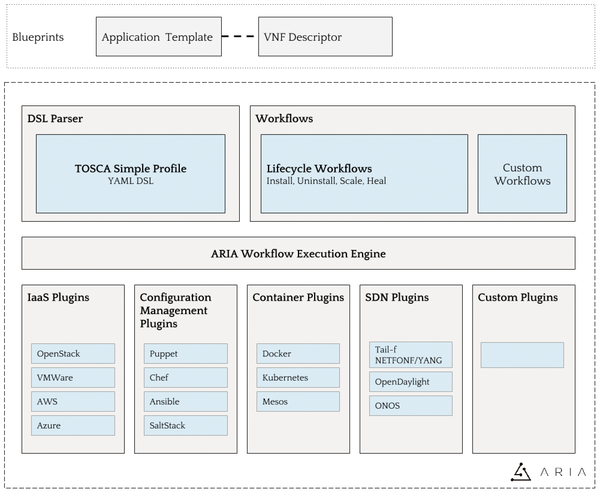Select the Kubernetes plugin box

[x=298, y=378]
